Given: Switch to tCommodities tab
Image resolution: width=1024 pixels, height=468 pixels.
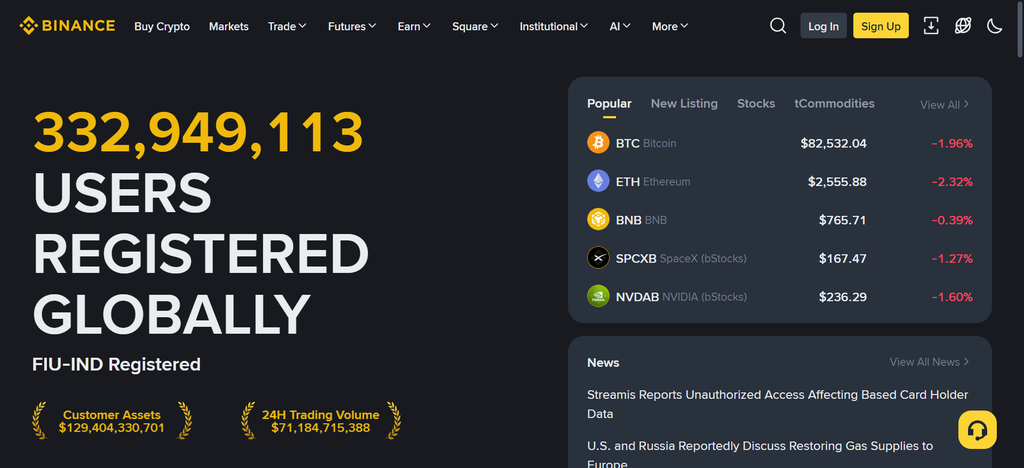Looking at the screenshot, I should point(834,103).
